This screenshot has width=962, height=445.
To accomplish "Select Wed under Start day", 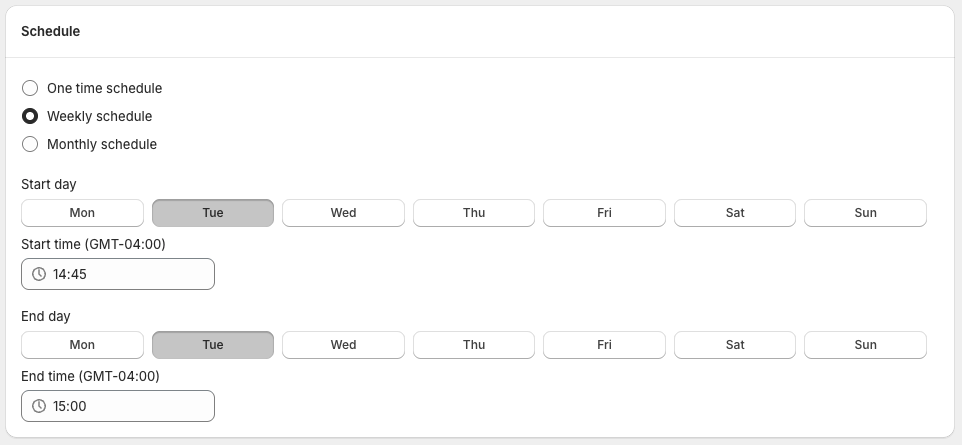I will [x=343, y=213].
